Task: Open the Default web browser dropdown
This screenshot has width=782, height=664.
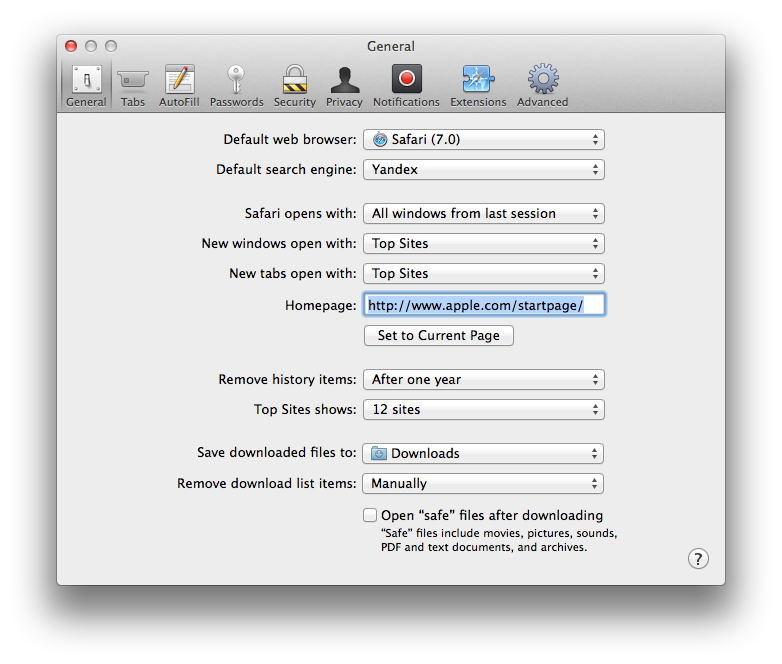Action: (x=484, y=140)
